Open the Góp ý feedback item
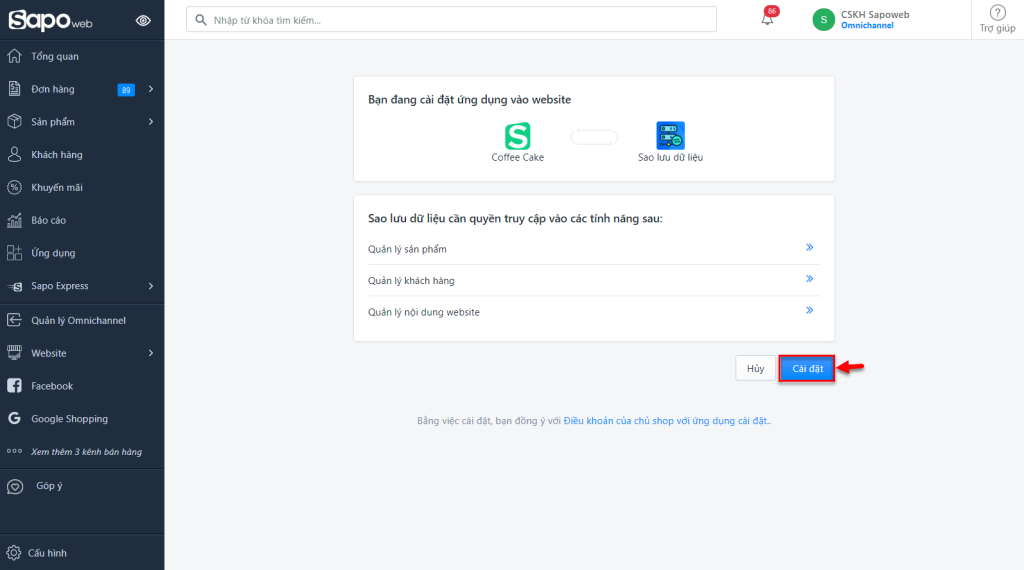The width and height of the screenshot is (1024, 570). [x=48, y=486]
